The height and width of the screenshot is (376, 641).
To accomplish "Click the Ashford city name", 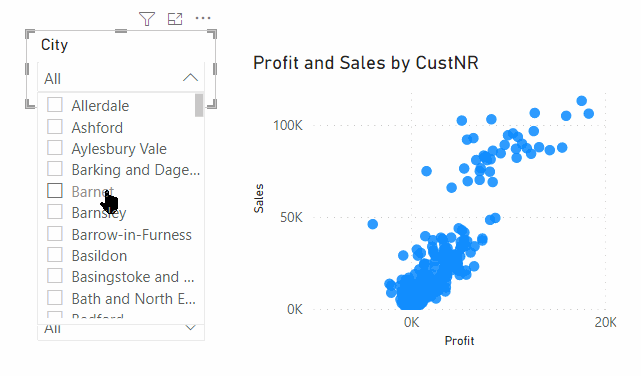I will (x=97, y=128).
